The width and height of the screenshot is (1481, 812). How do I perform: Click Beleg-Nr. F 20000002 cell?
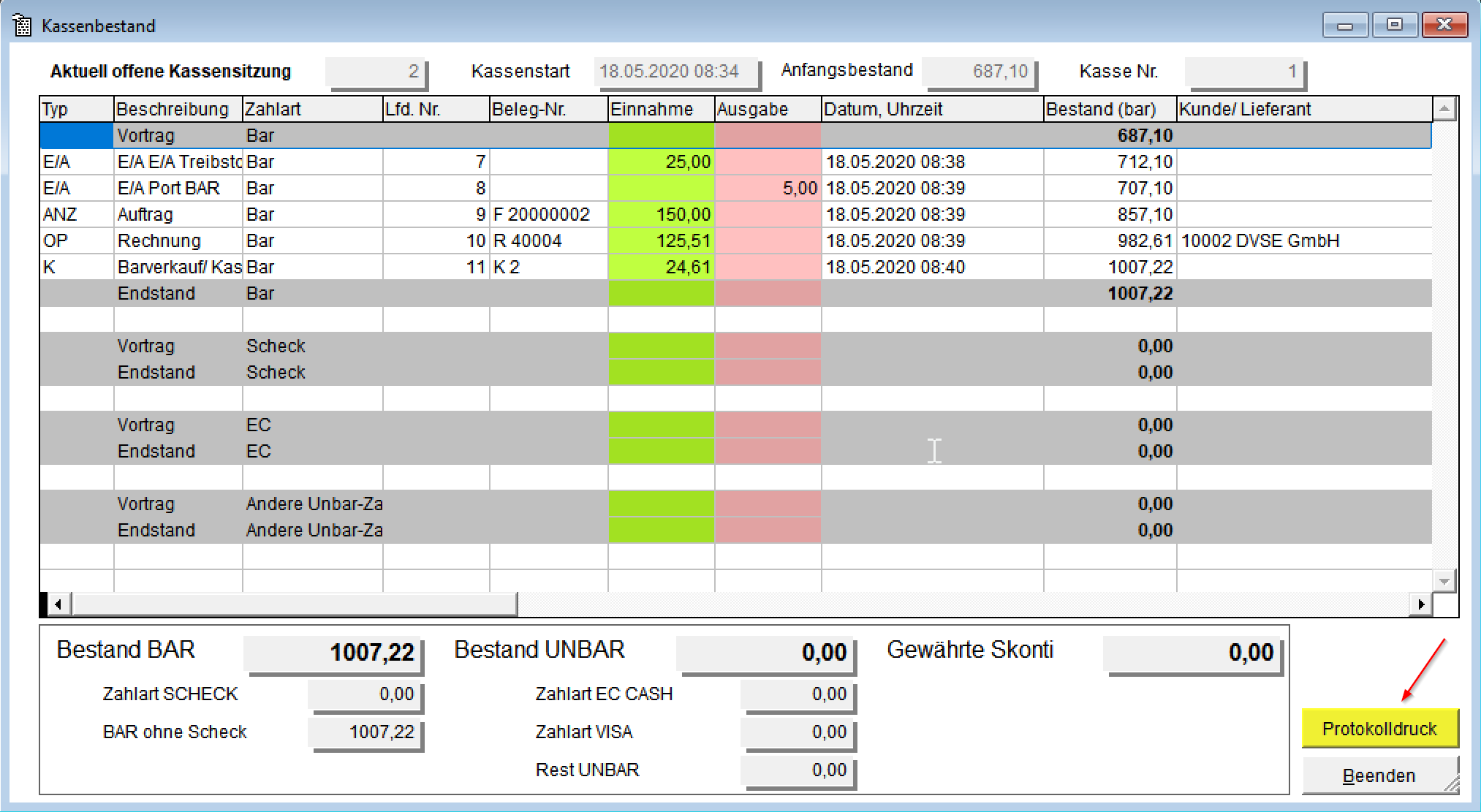click(x=549, y=214)
